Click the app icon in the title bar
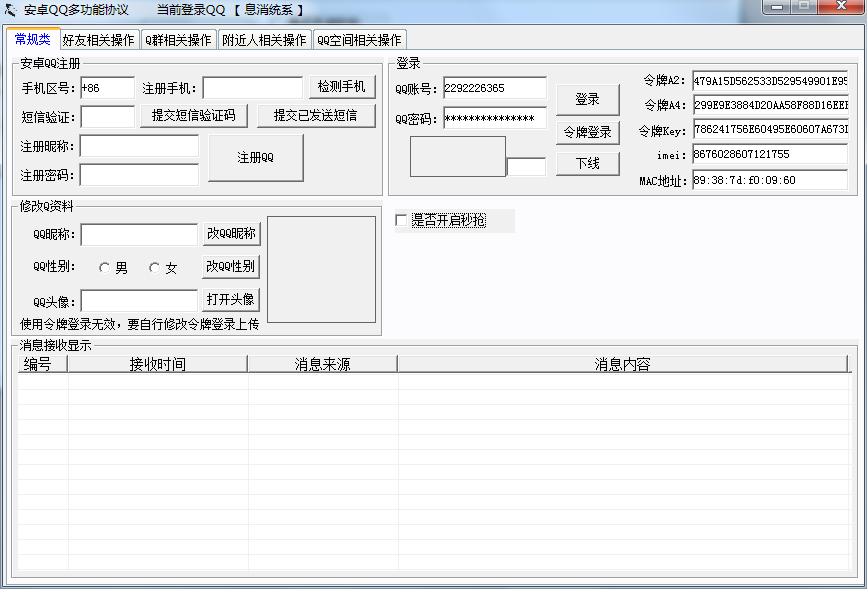This screenshot has height=589, width=867. (11, 9)
